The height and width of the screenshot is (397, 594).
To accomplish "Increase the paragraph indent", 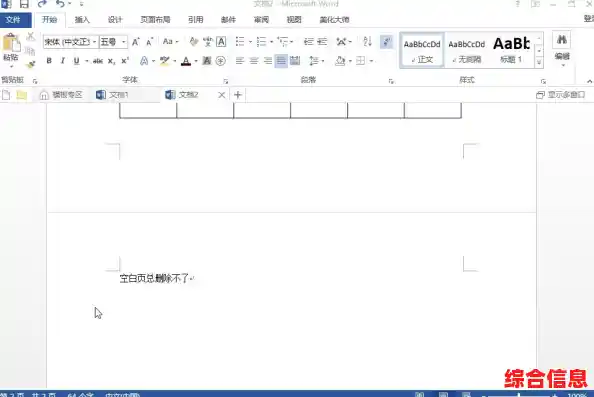I will [x=322, y=42].
